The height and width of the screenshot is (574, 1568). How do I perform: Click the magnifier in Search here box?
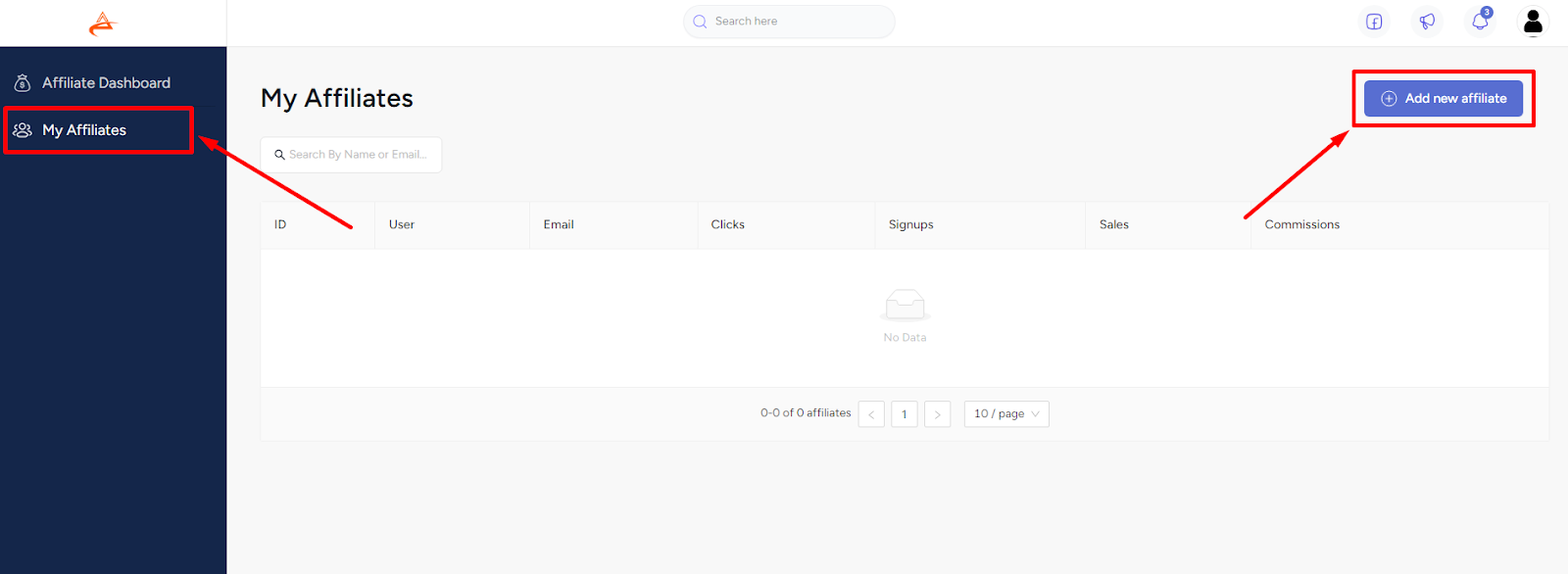[x=700, y=22]
